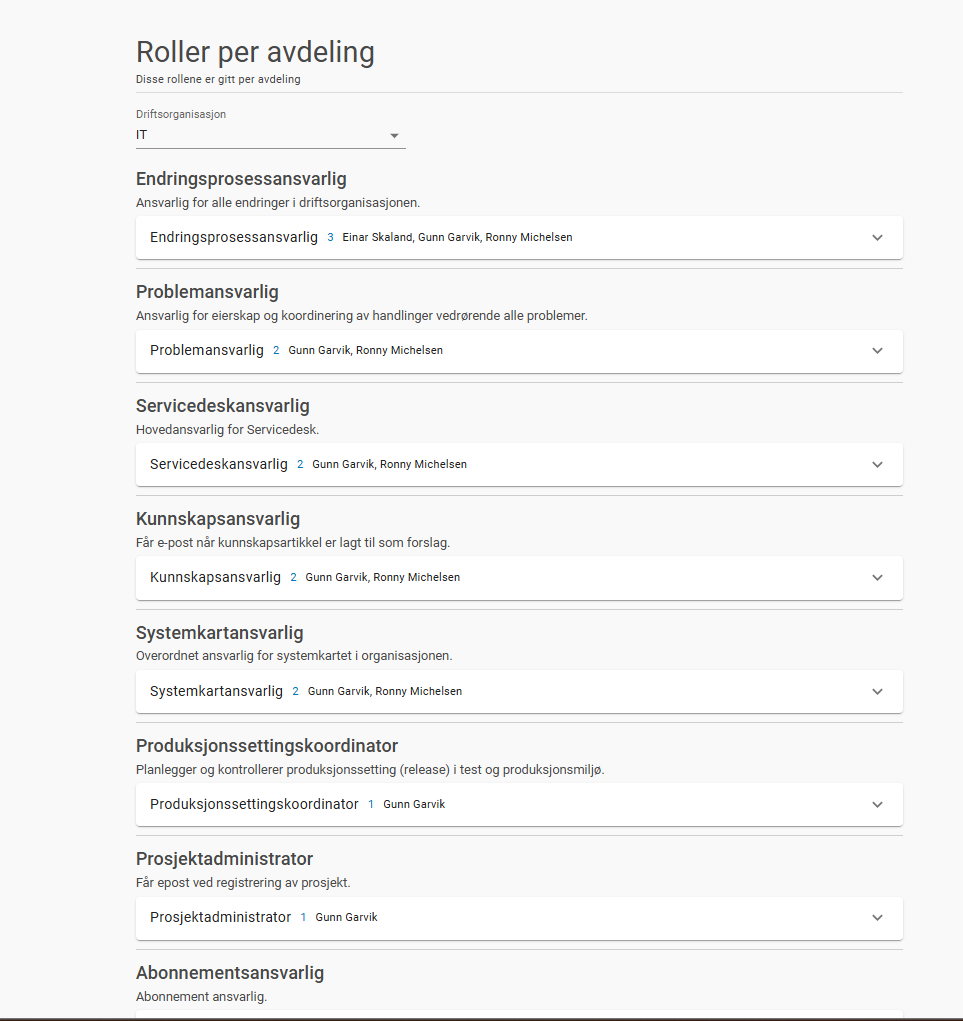
Task: Expand Servicedeskansvarlig using its chevron icon
Action: pyautogui.click(x=877, y=465)
